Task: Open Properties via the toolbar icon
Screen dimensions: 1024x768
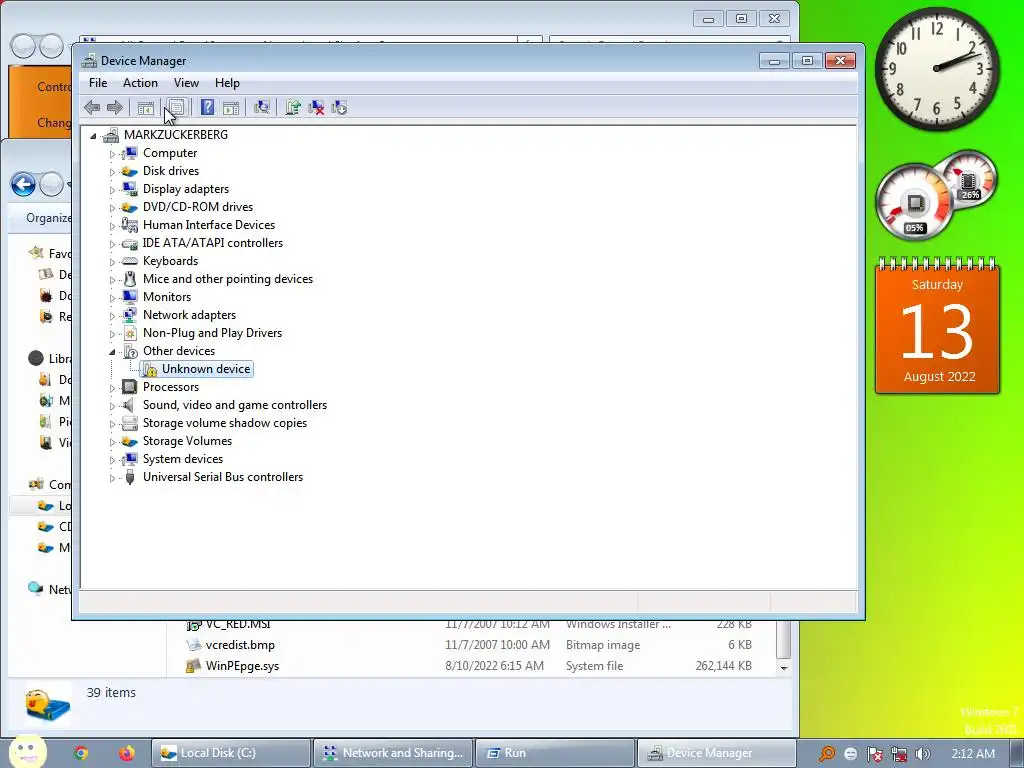Action: point(176,108)
